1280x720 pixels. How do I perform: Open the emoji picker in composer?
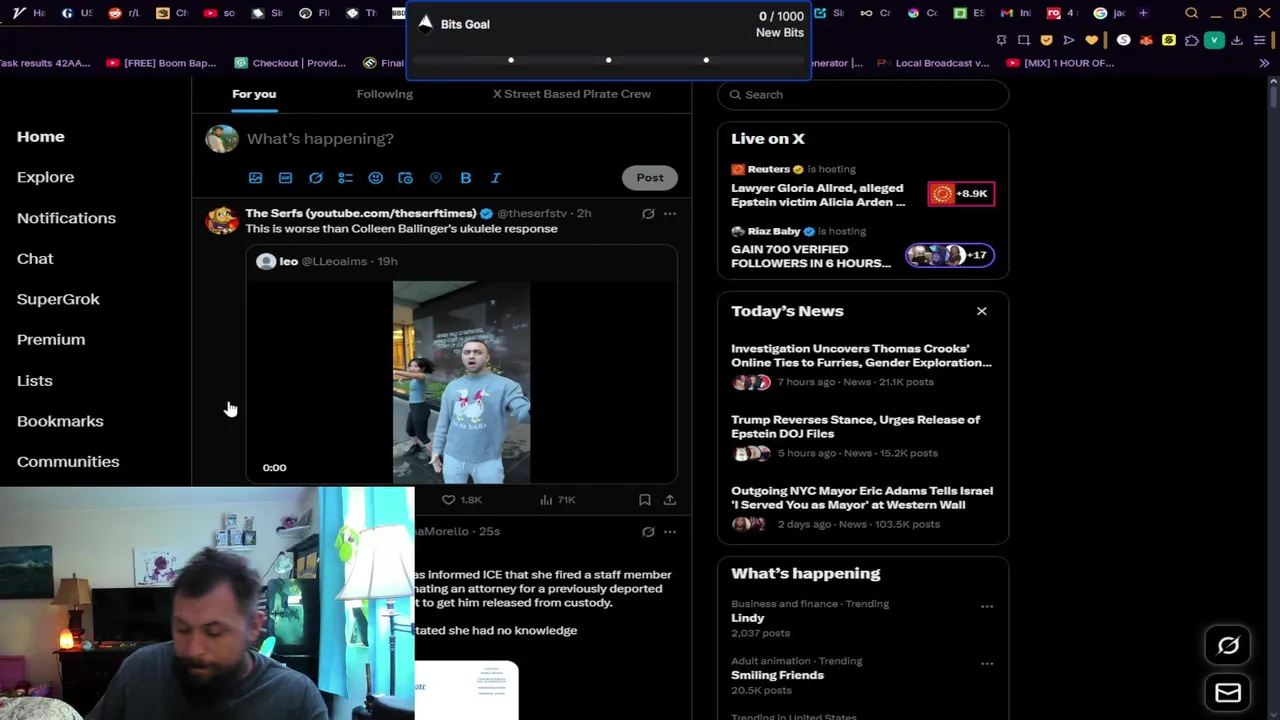(375, 178)
